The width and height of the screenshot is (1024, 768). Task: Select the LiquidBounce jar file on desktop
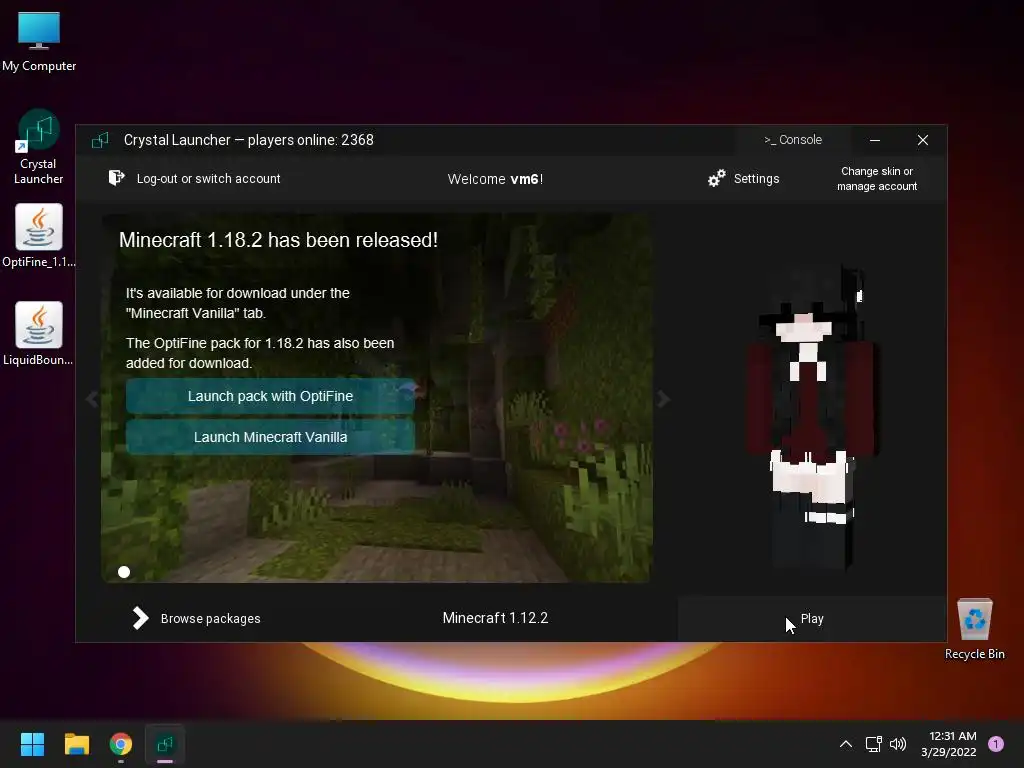[39, 334]
